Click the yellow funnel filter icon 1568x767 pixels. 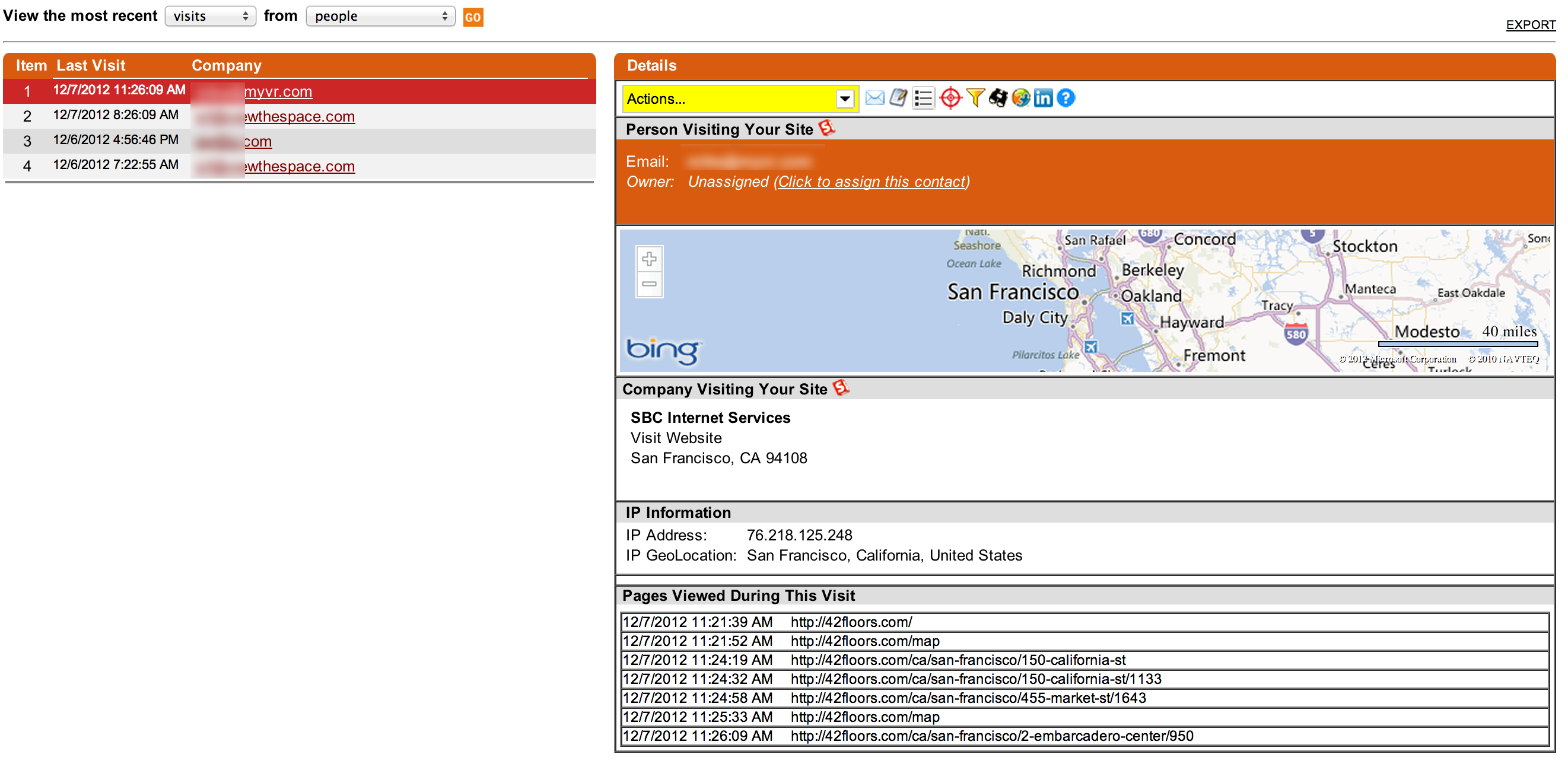pos(975,98)
